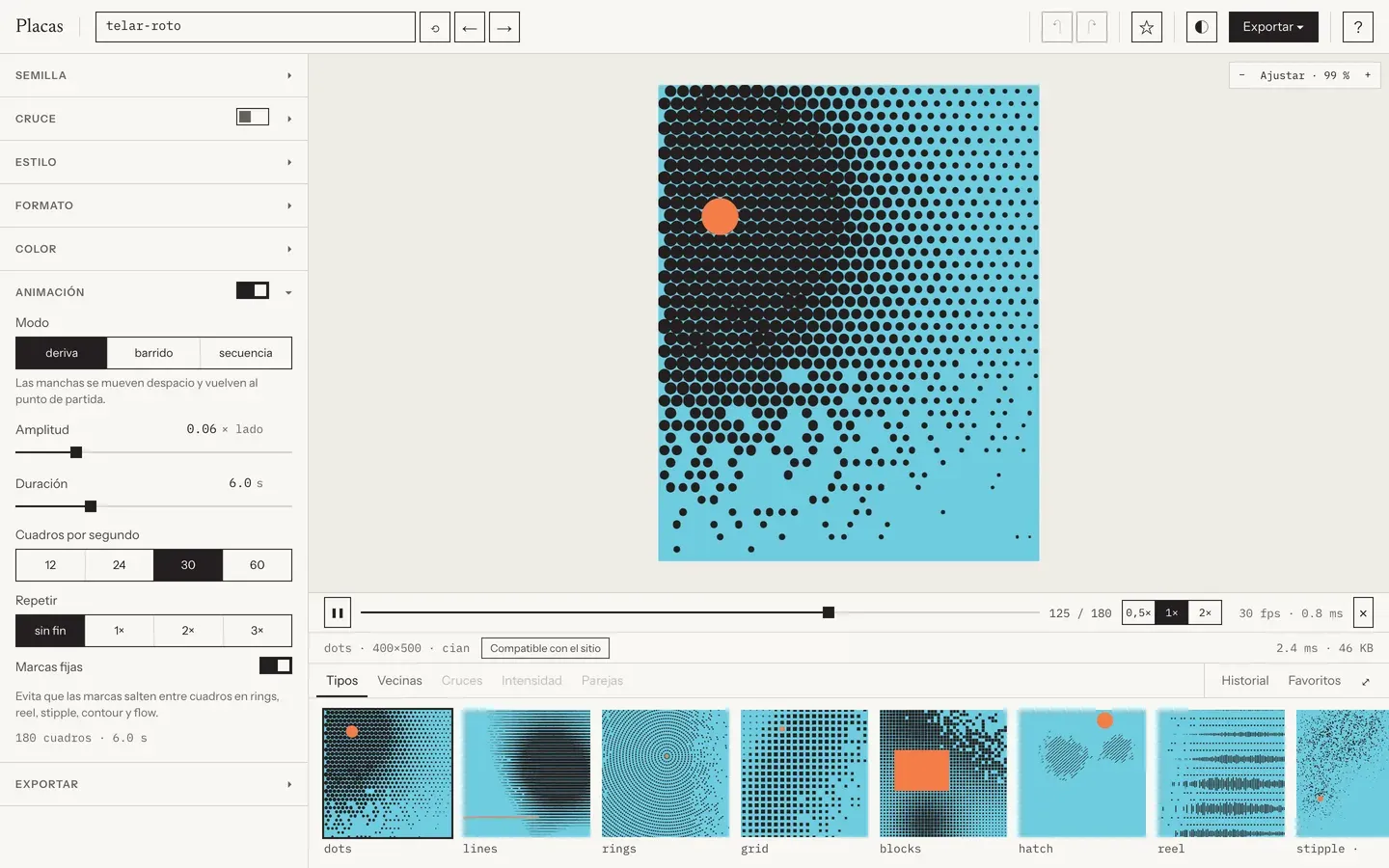Open the Favoritos tab
Screen dimensions: 1389x868
[x=1315, y=681]
